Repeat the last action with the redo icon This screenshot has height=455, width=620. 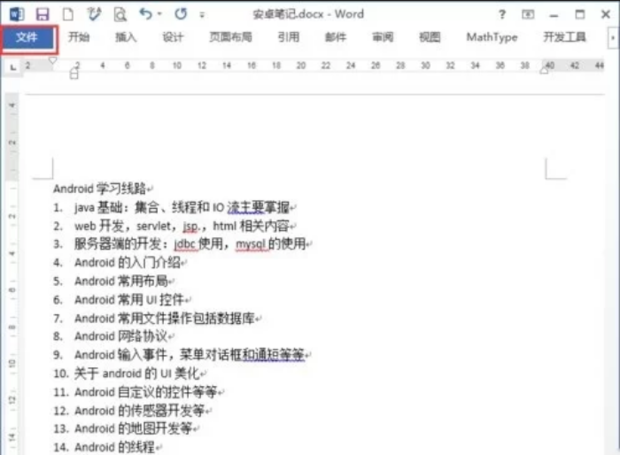[x=181, y=14]
